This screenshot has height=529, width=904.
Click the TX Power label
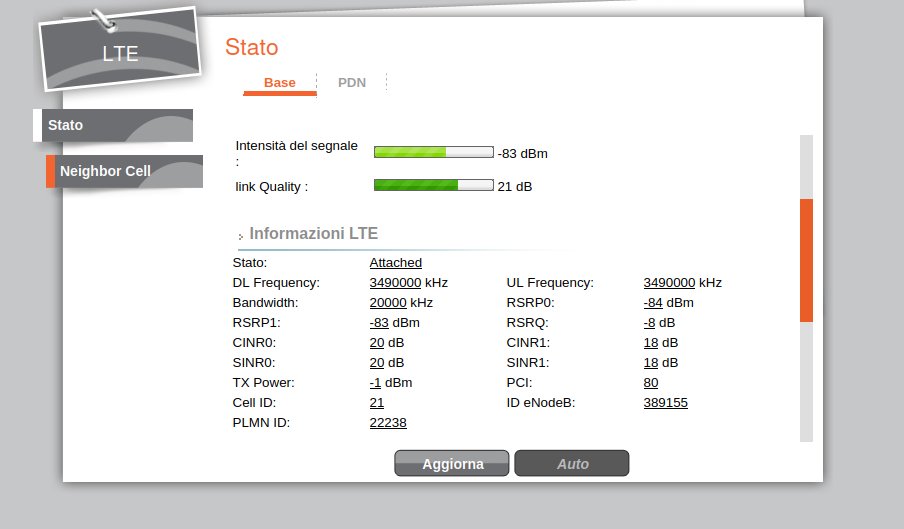click(263, 383)
